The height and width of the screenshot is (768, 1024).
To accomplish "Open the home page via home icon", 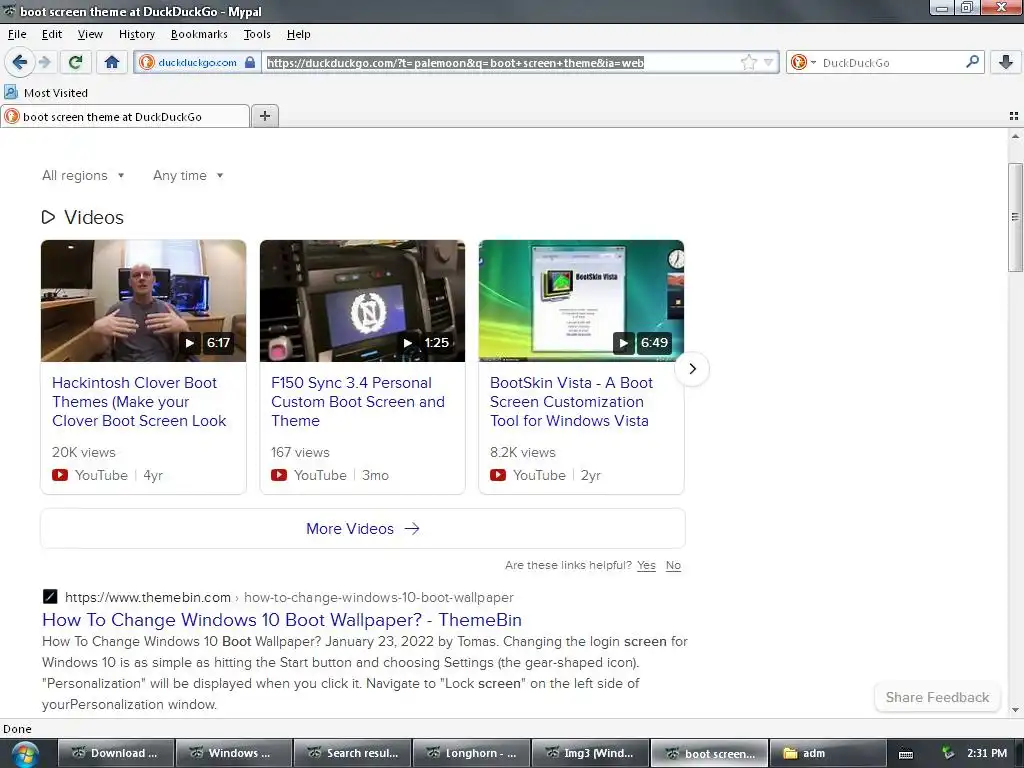I will point(112,62).
